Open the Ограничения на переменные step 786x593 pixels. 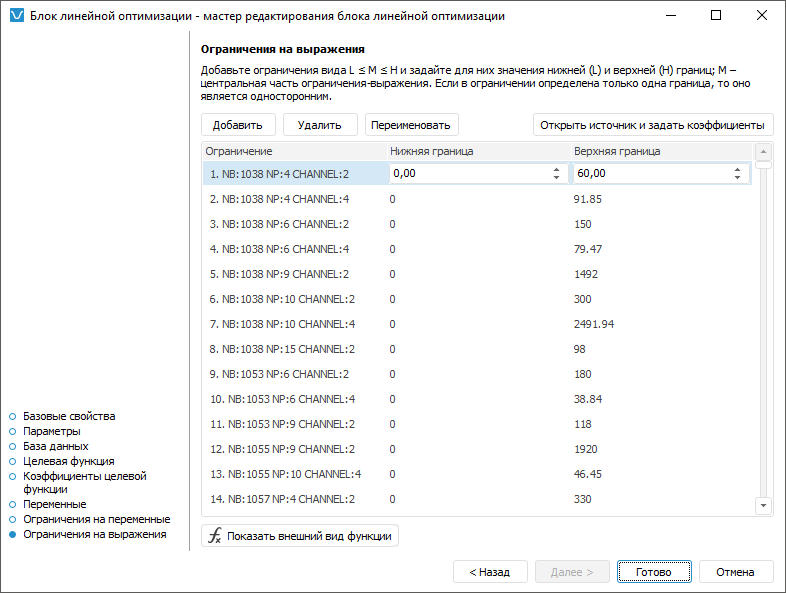(x=96, y=520)
